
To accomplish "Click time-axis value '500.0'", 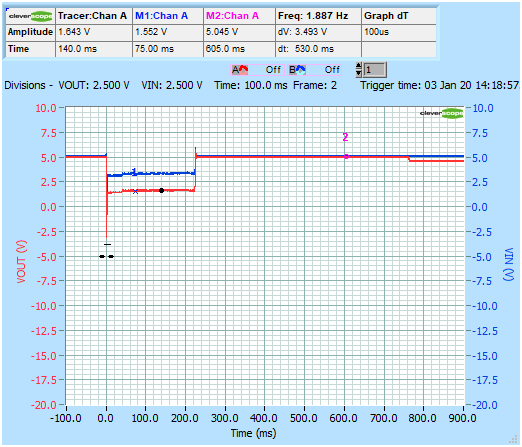I will click(x=304, y=418).
